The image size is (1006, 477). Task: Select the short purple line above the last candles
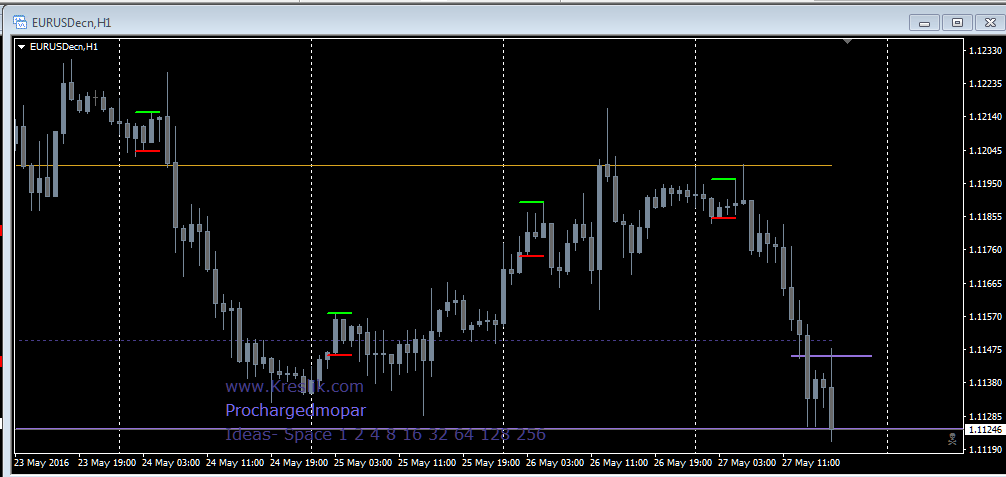[x=831, y=356]
